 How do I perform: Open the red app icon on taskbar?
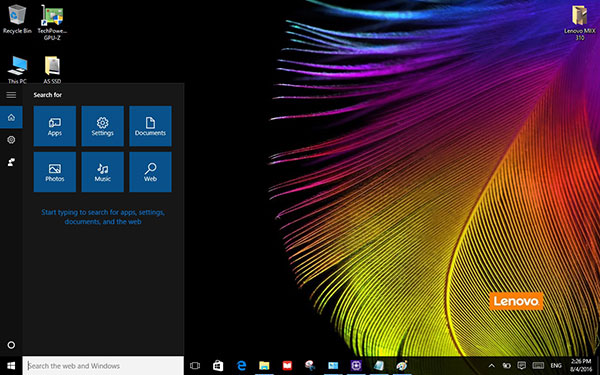pyautogui.click(x=287, y=366)
